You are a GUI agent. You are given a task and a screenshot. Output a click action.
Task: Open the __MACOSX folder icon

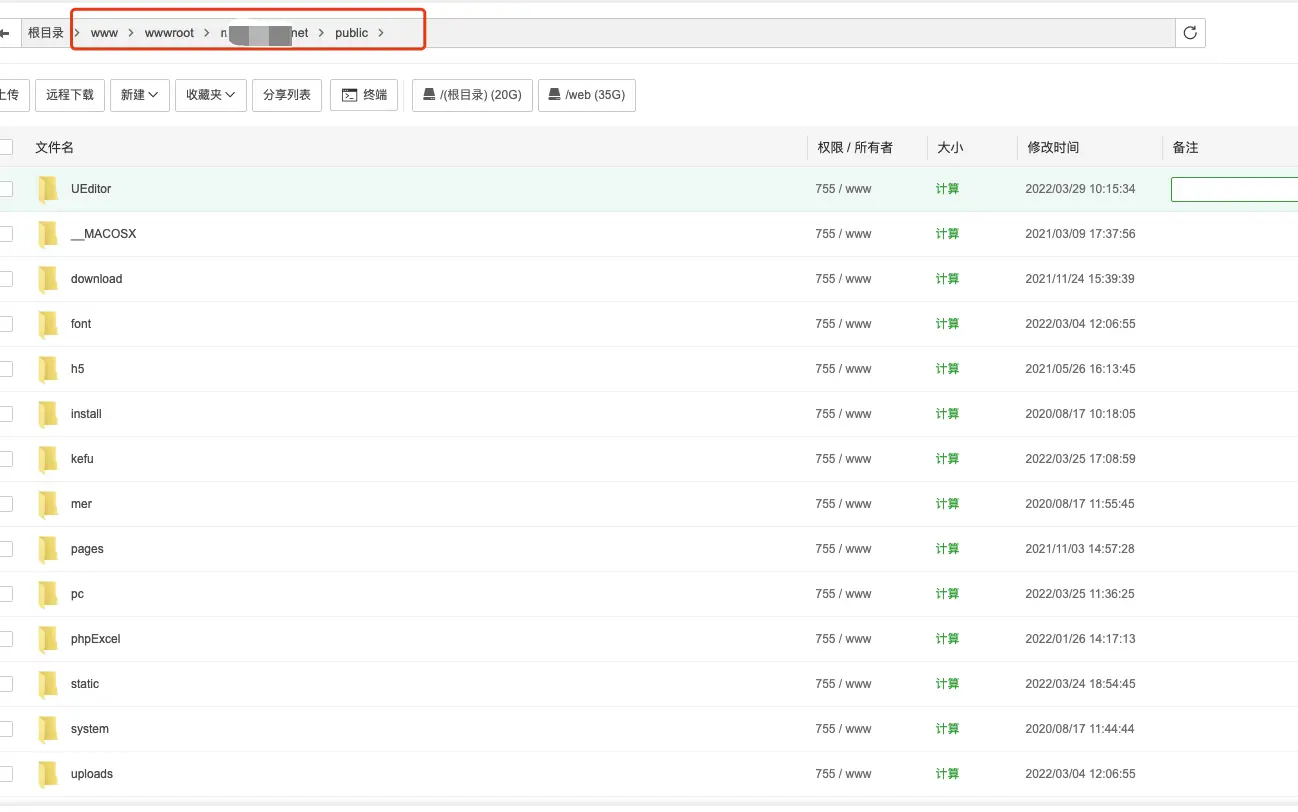48,234
